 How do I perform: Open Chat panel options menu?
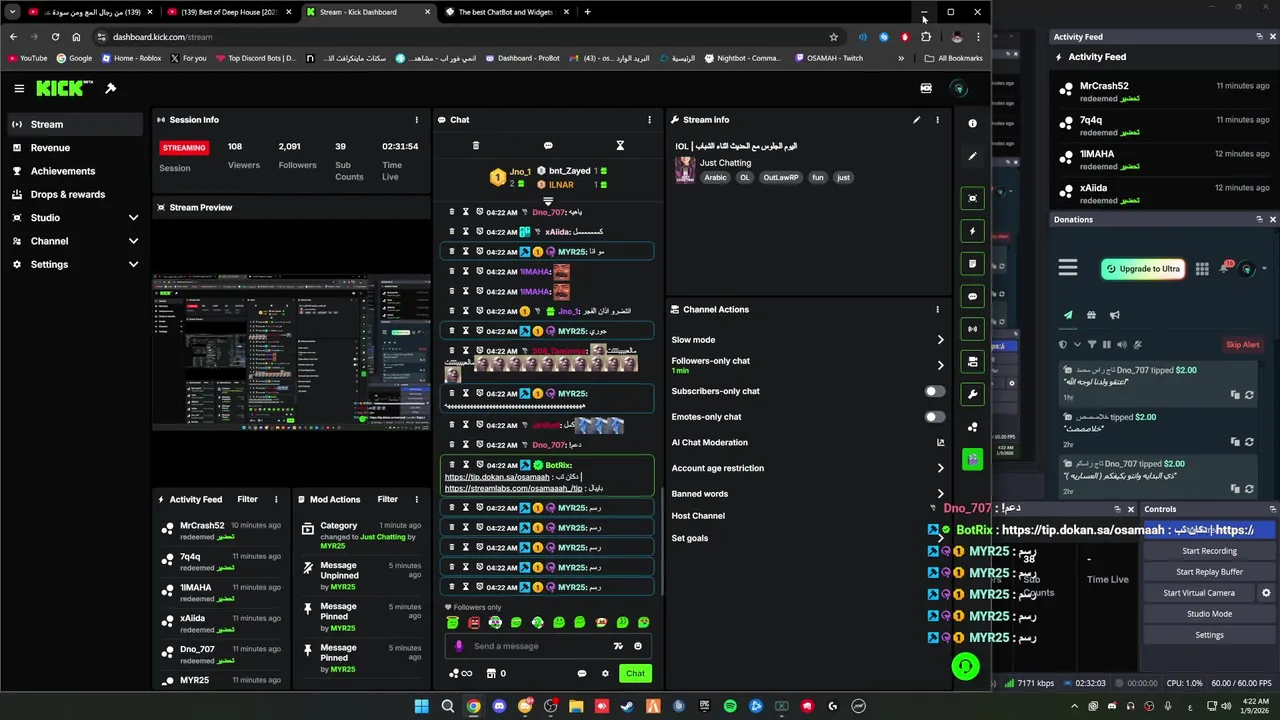coord(649,120)
